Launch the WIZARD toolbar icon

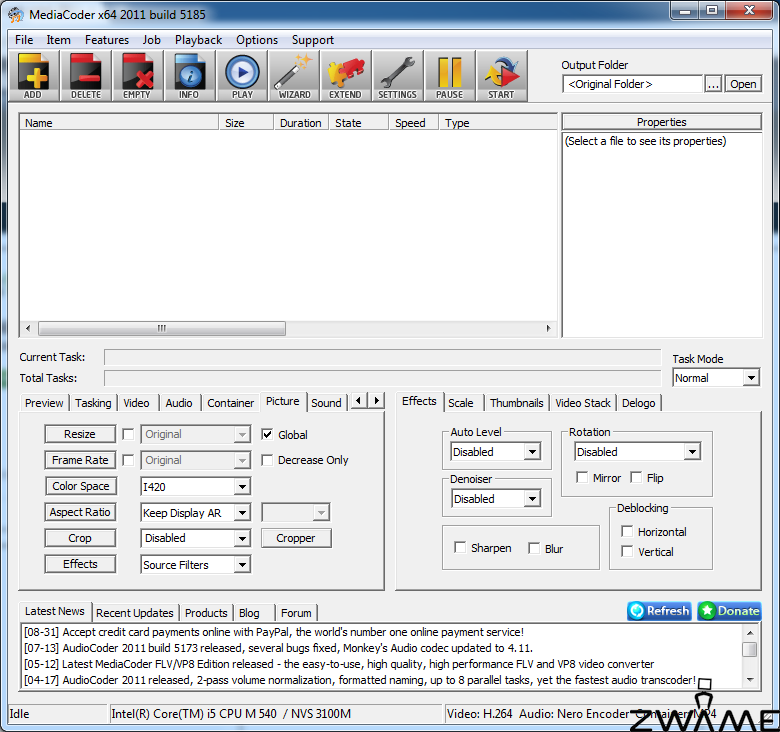point(294,76)
